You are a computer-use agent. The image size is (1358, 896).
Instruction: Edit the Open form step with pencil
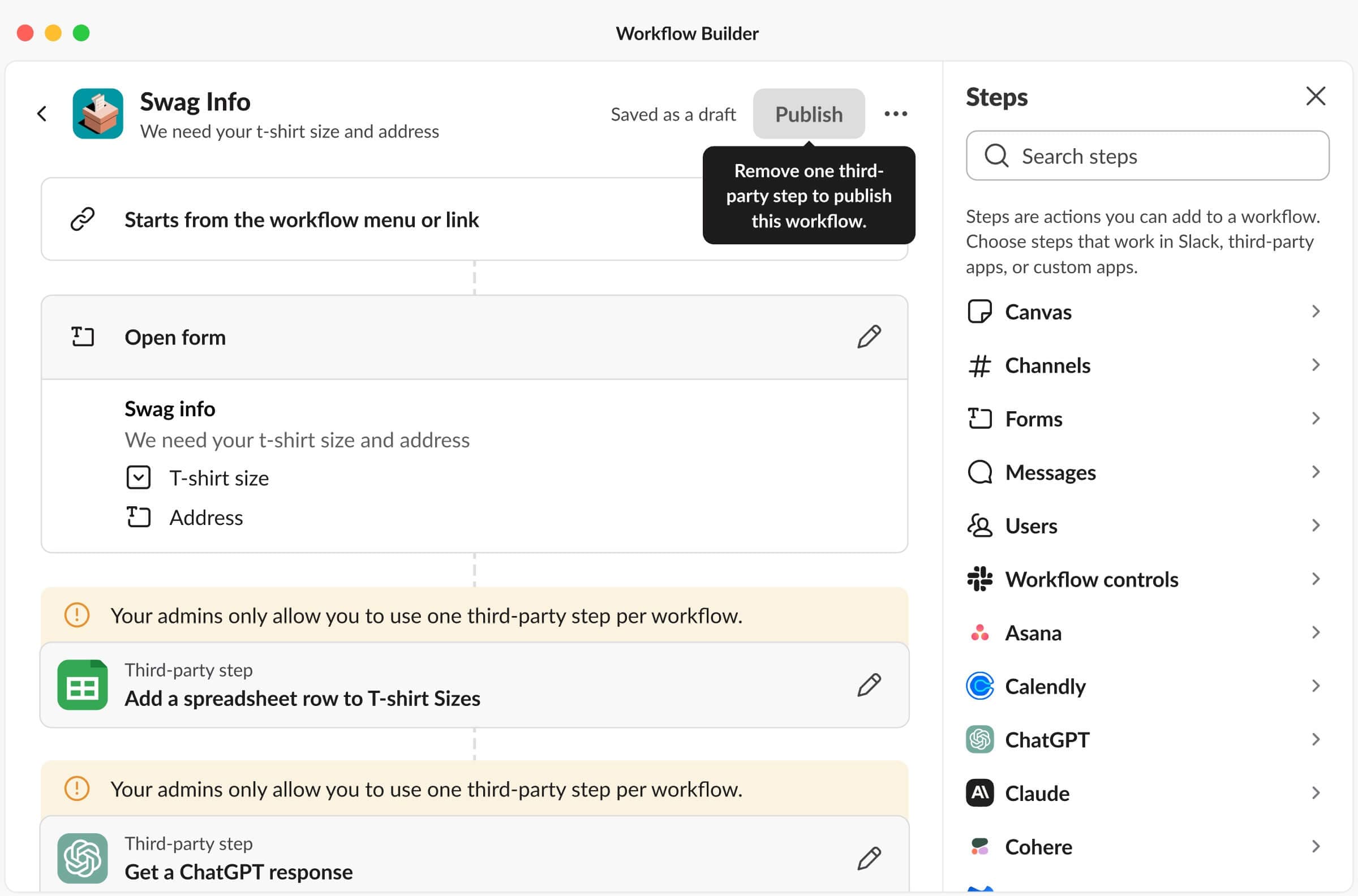(869, 337)
